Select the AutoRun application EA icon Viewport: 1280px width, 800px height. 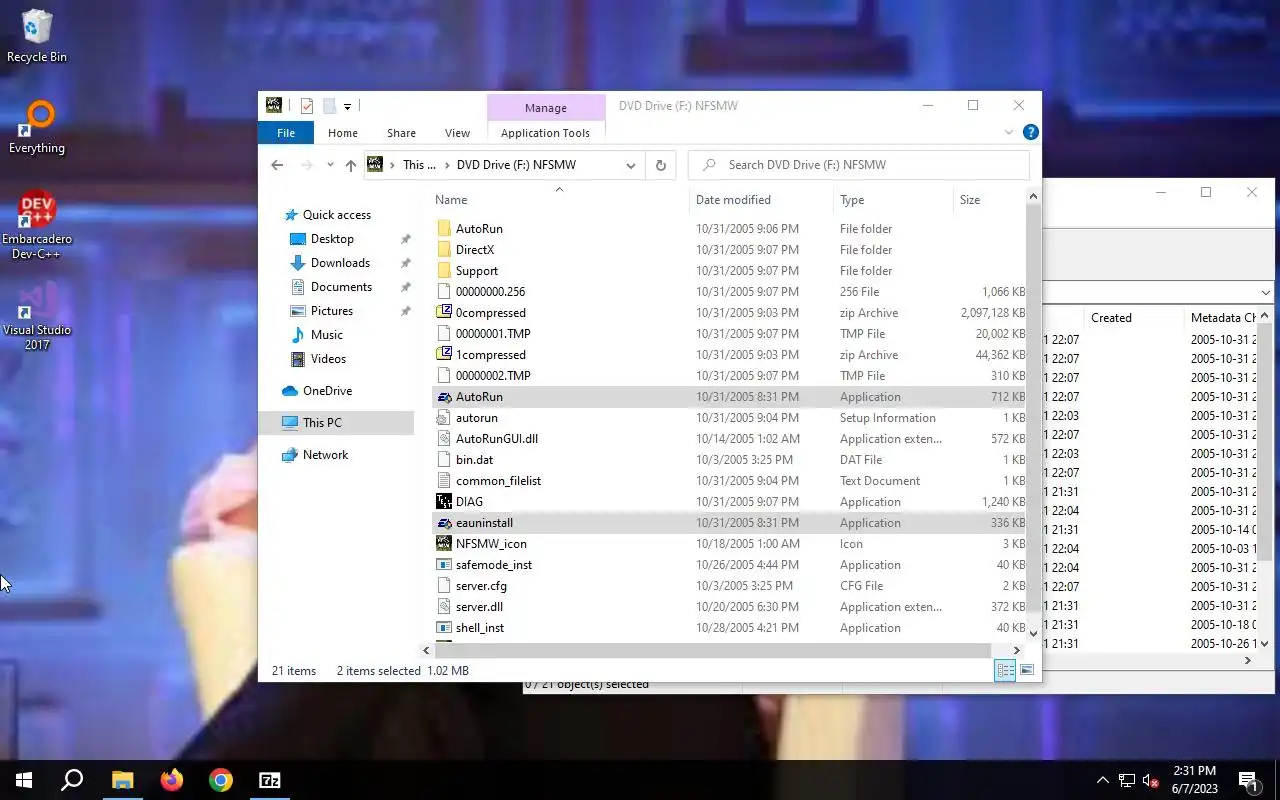tap(444, 397)
